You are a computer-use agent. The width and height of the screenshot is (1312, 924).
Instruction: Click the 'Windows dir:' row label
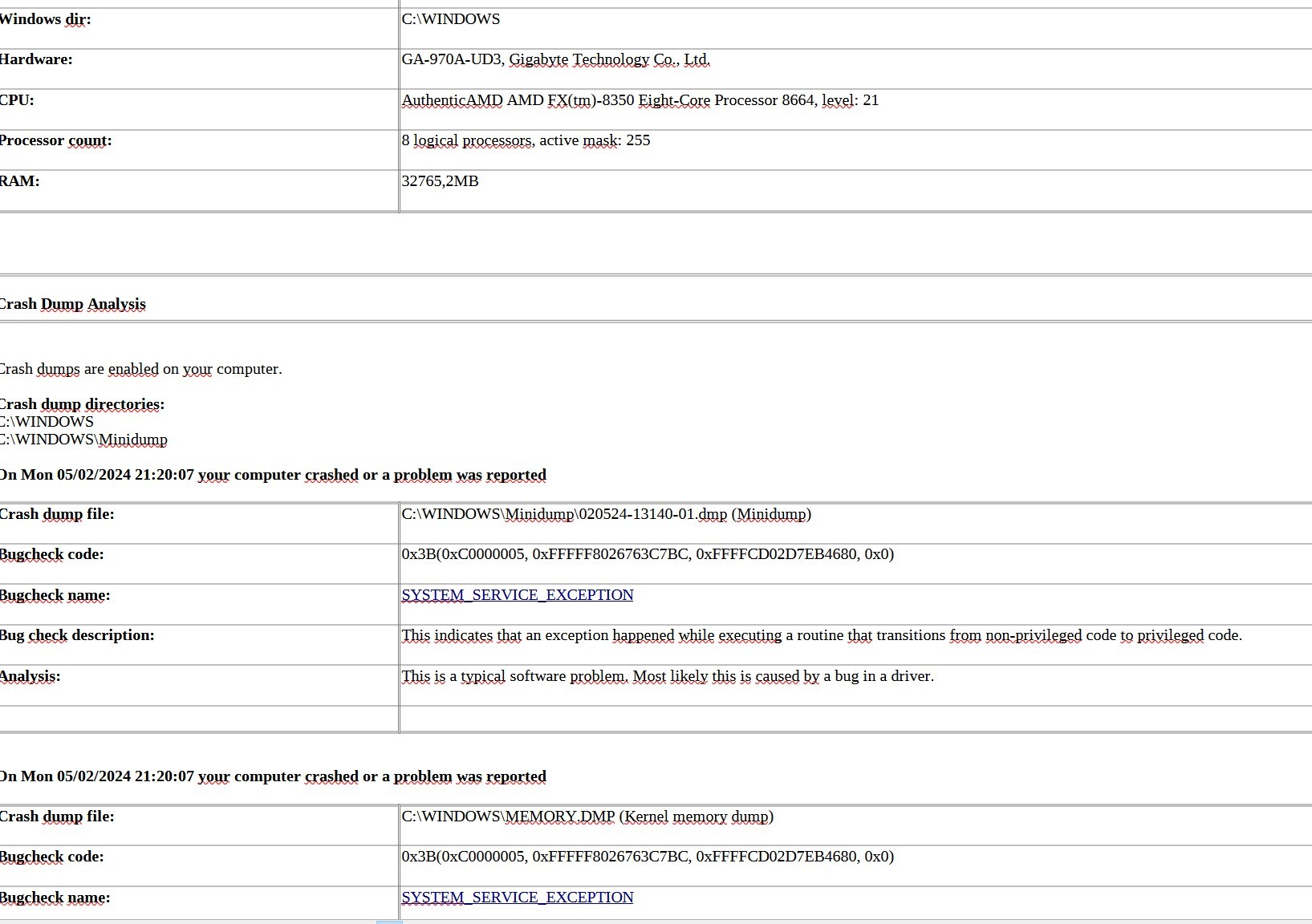(46, 19)
